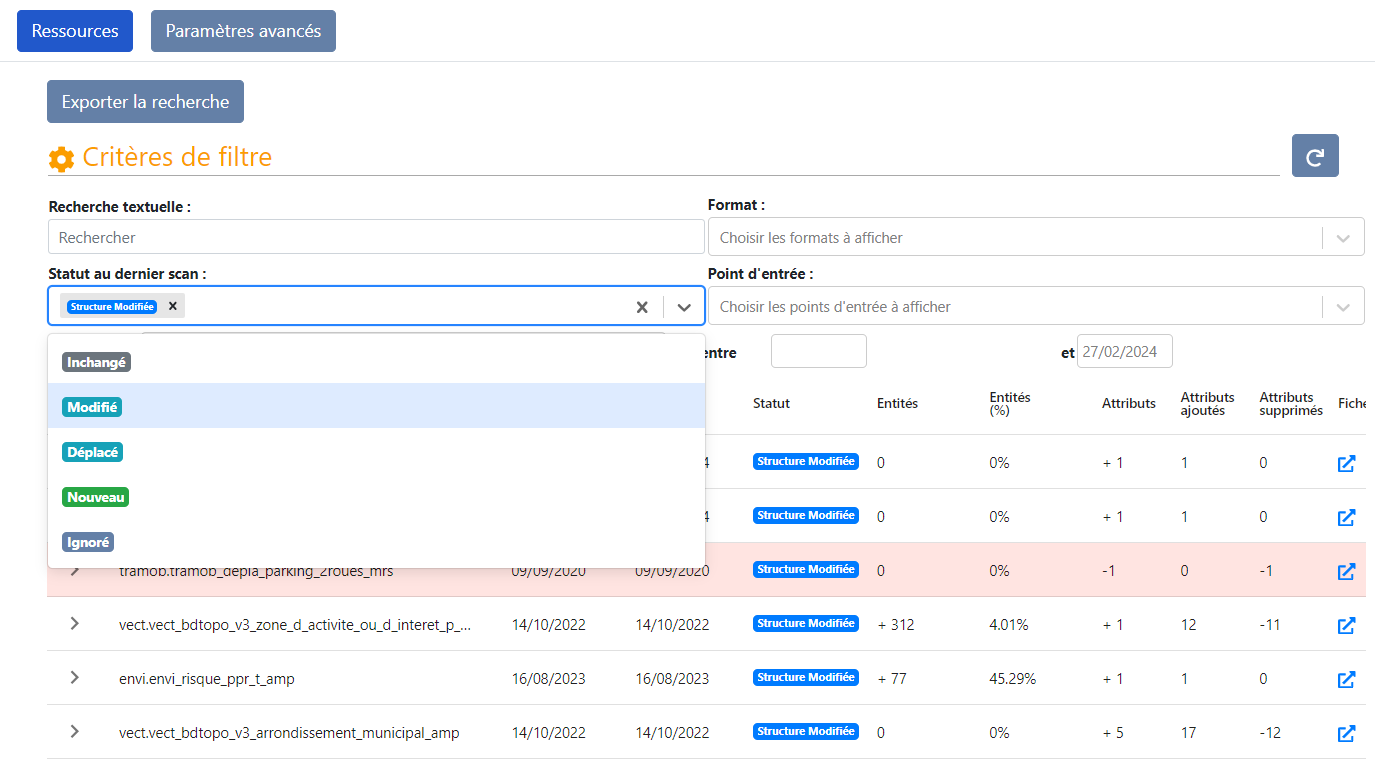Clear all selected status filters
Screen dimensions: 1377x761
[642, 307]
